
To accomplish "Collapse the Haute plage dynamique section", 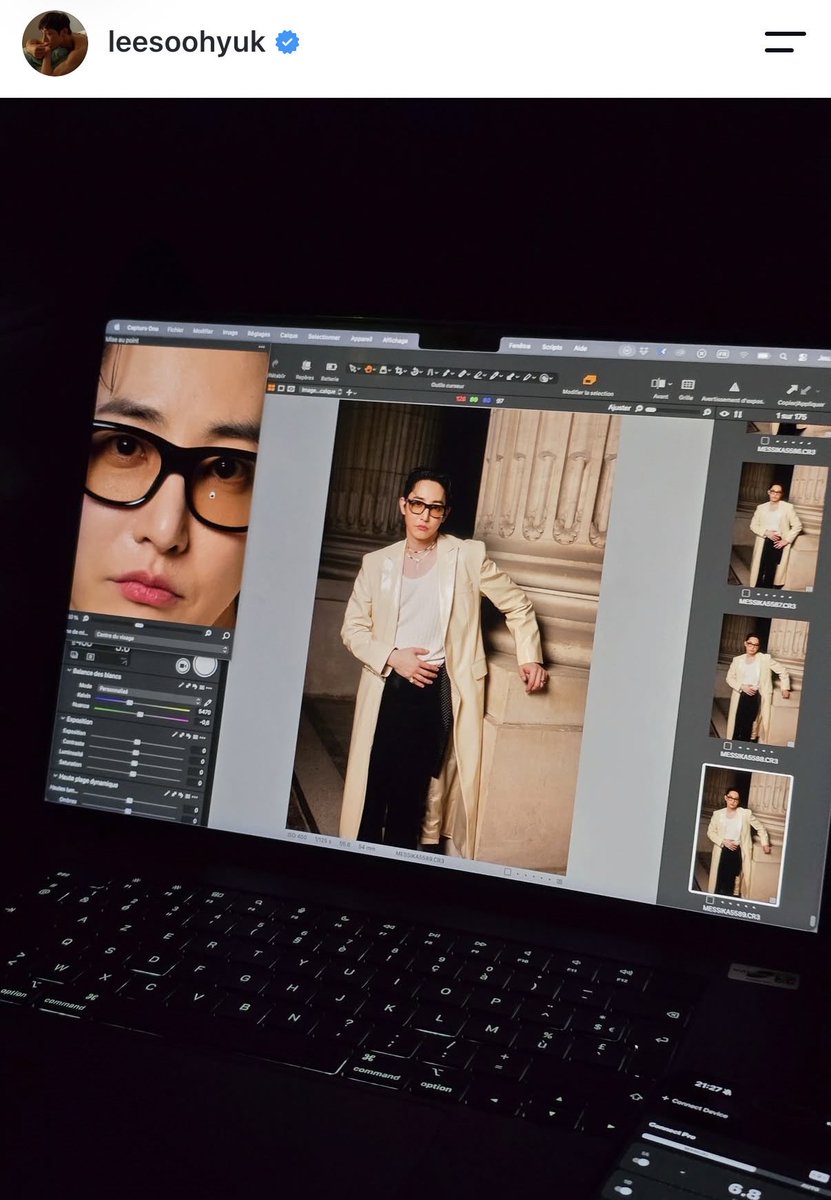I will [56, 776].
